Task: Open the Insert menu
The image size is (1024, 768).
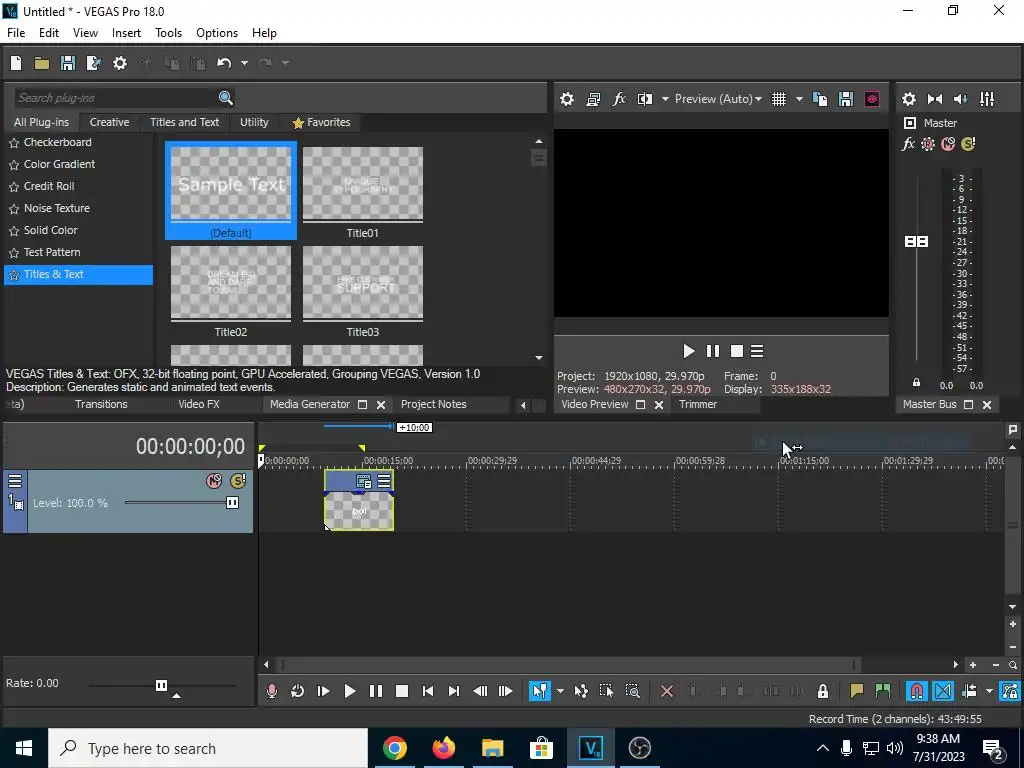Action: coord(126,33)
